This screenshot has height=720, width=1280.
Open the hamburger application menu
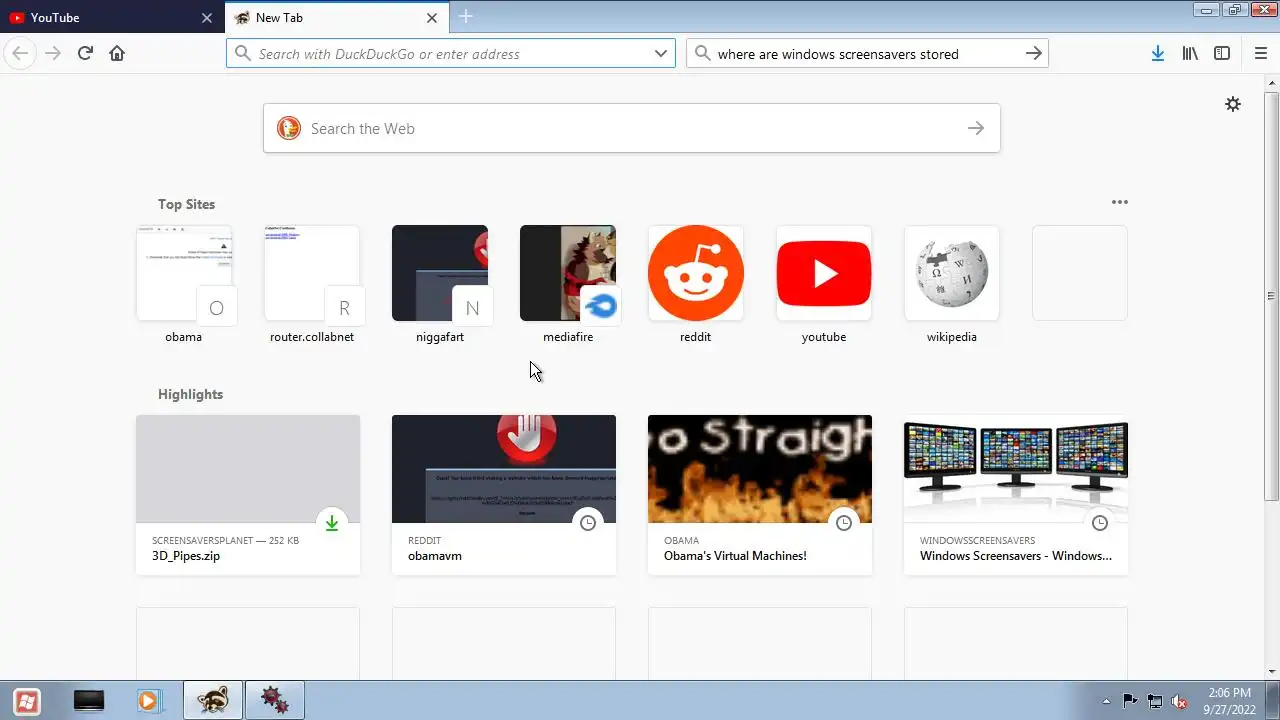pos(1260,53)
